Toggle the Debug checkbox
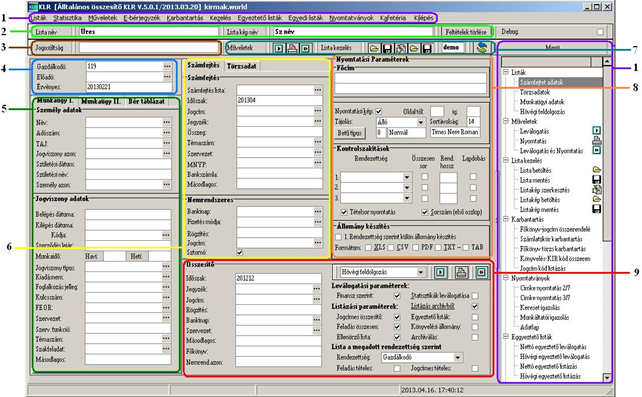The height and width of the screenshot is (397, 642). point(600,32)
